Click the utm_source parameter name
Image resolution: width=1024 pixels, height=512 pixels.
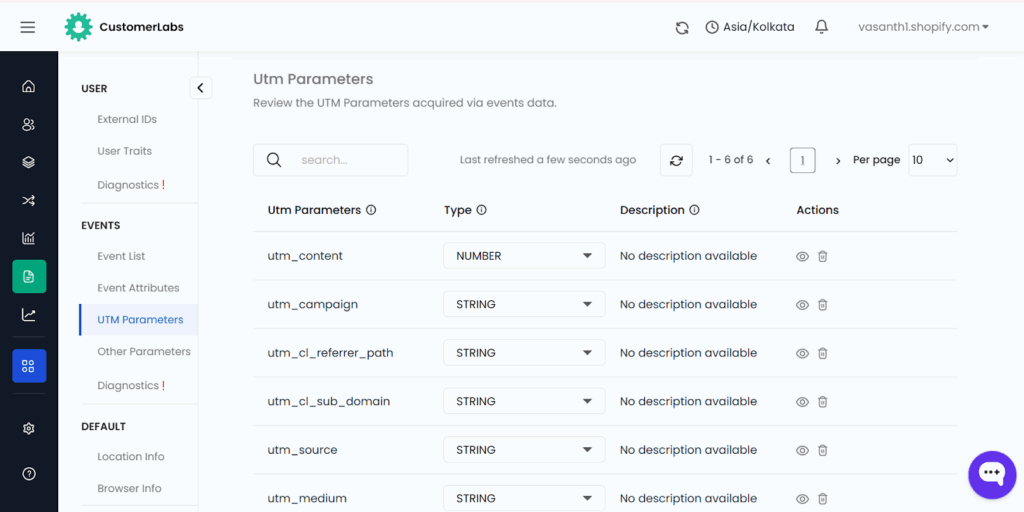click(x=302, y=450)
